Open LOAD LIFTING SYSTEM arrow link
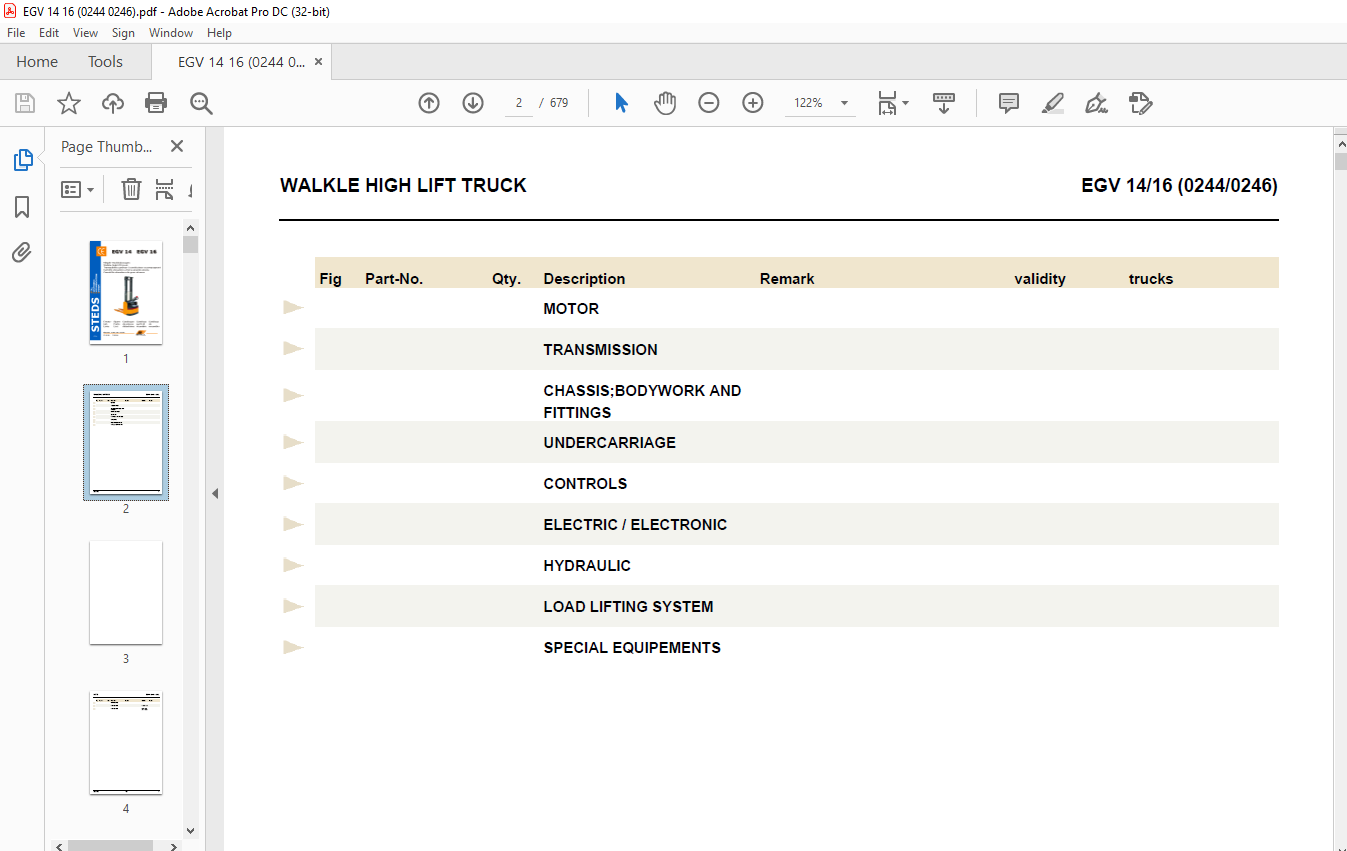 tap(294, 605)
